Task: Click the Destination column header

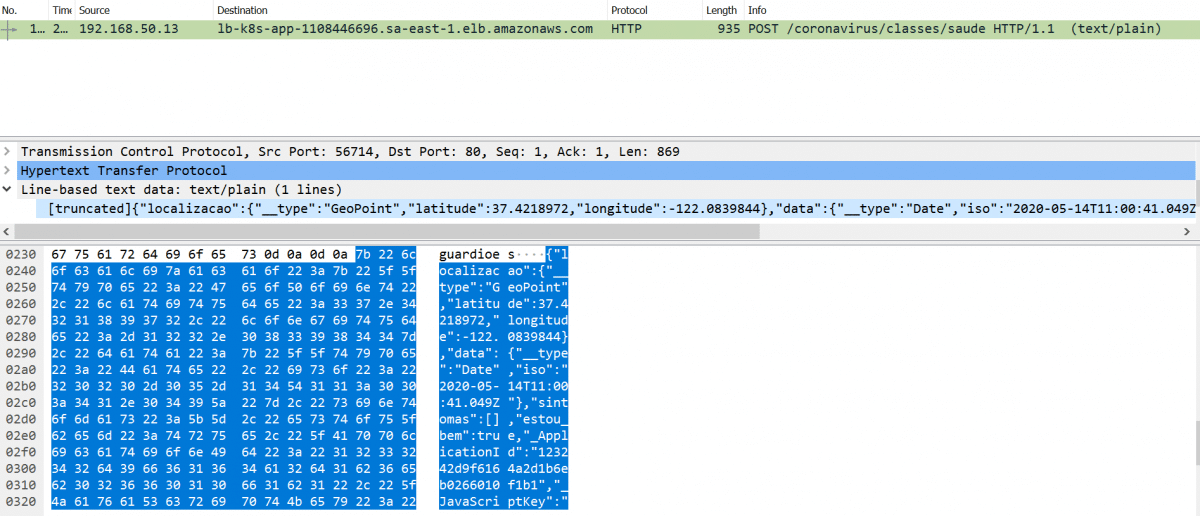Action: coord(242,10)
